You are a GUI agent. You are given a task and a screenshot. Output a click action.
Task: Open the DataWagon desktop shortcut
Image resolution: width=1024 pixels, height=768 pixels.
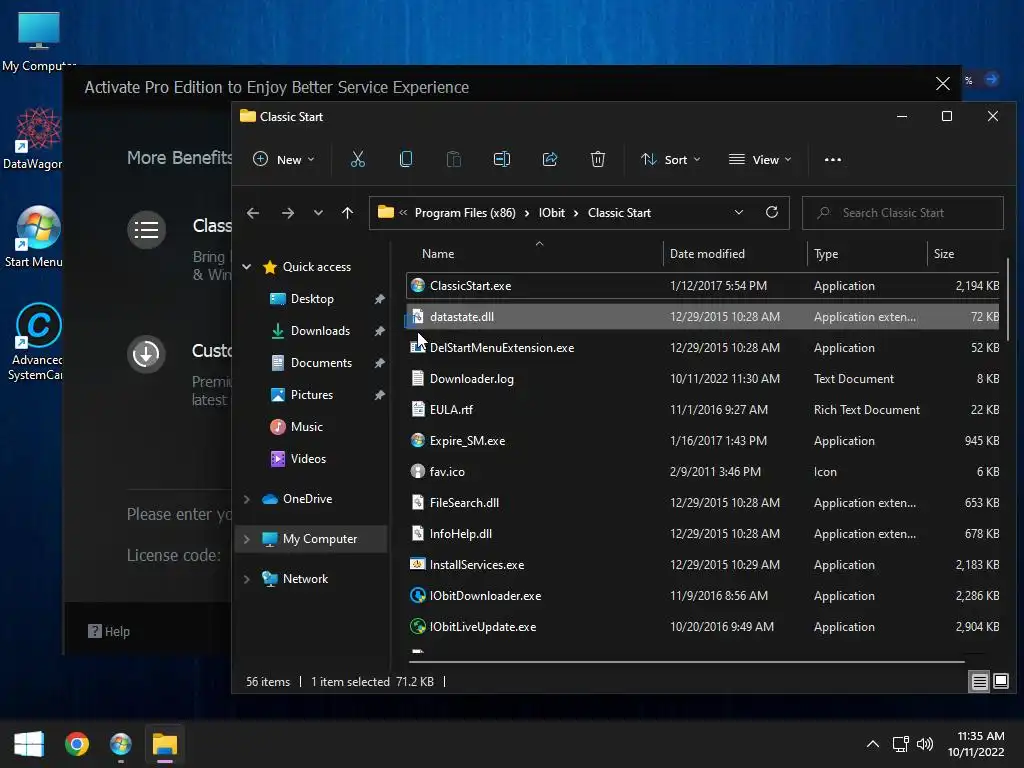34,139
